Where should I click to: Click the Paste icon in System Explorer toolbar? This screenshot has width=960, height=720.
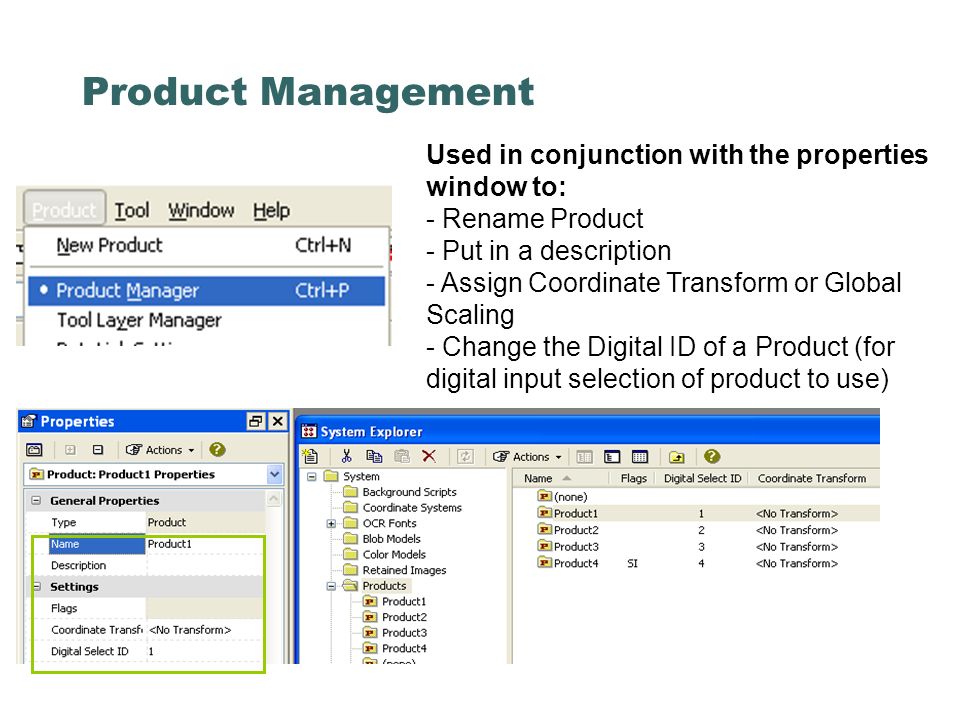pos(402,456)
